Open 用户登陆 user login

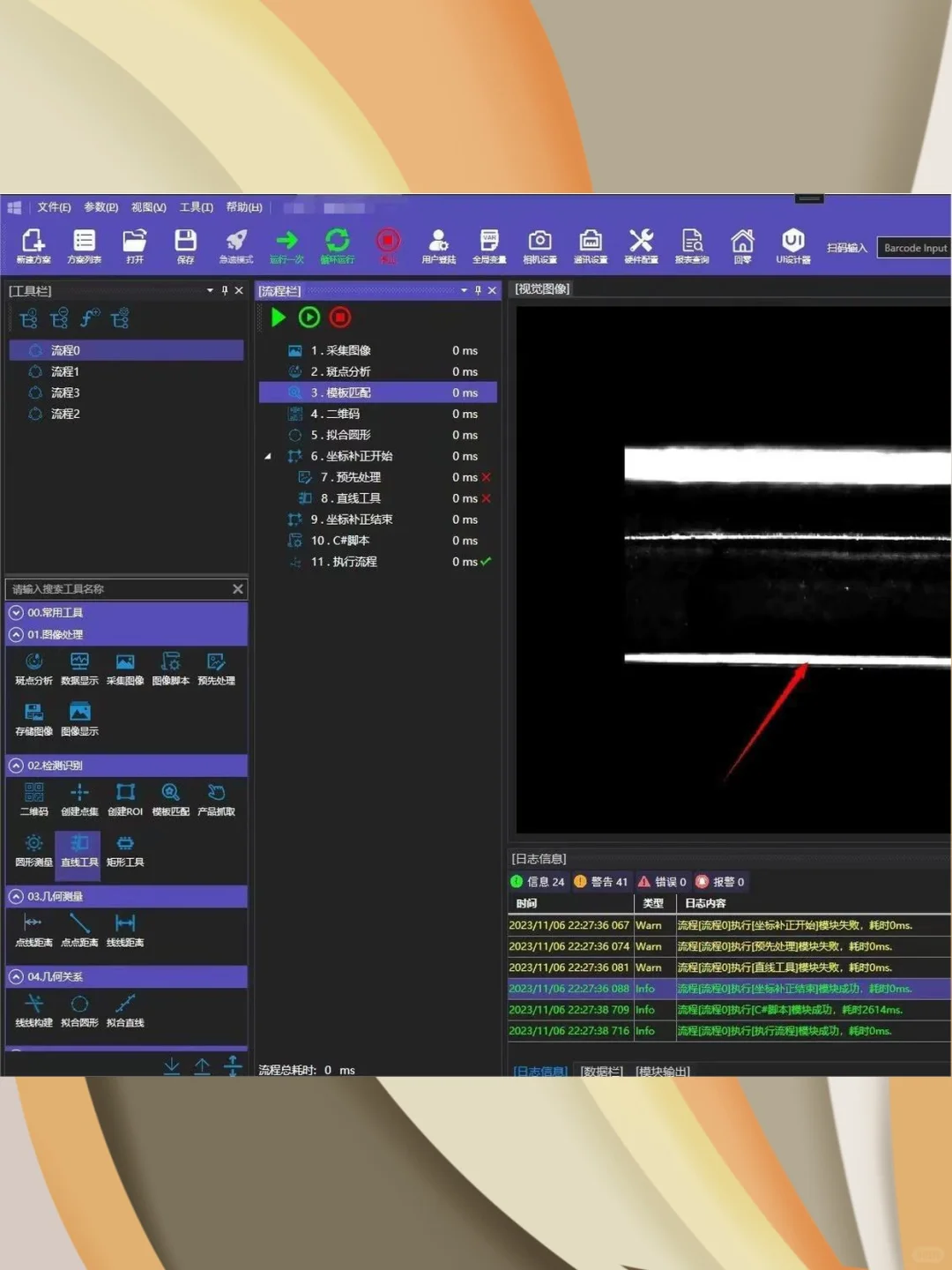coord(438,246)
